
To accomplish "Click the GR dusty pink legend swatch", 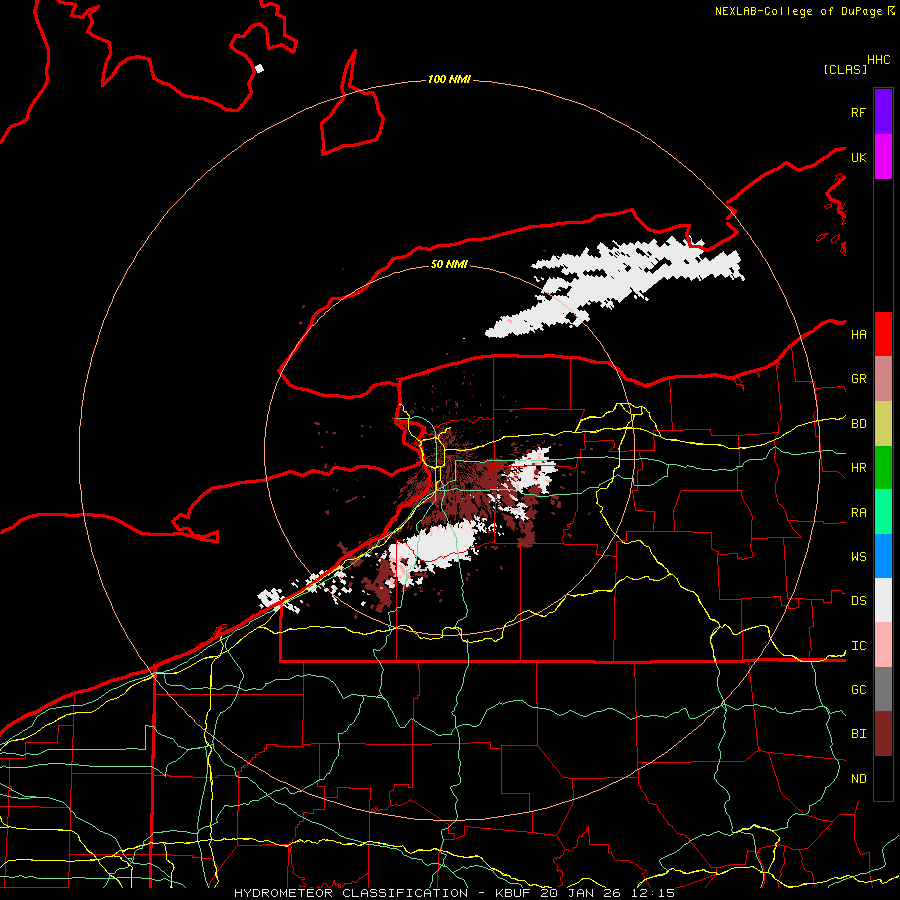I will click(x=883, y=378).
